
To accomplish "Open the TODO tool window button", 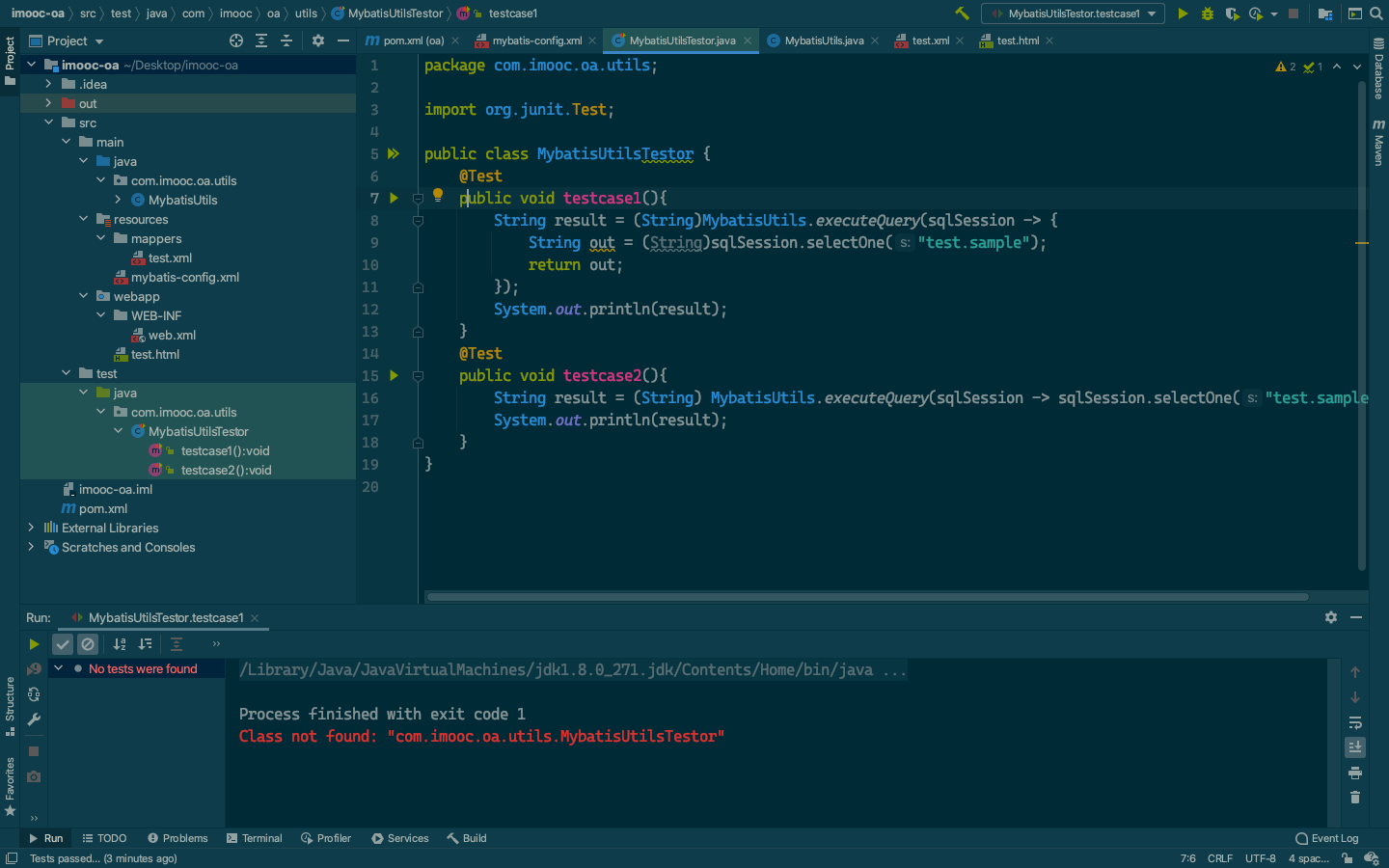I will click(x=104, y=838).
